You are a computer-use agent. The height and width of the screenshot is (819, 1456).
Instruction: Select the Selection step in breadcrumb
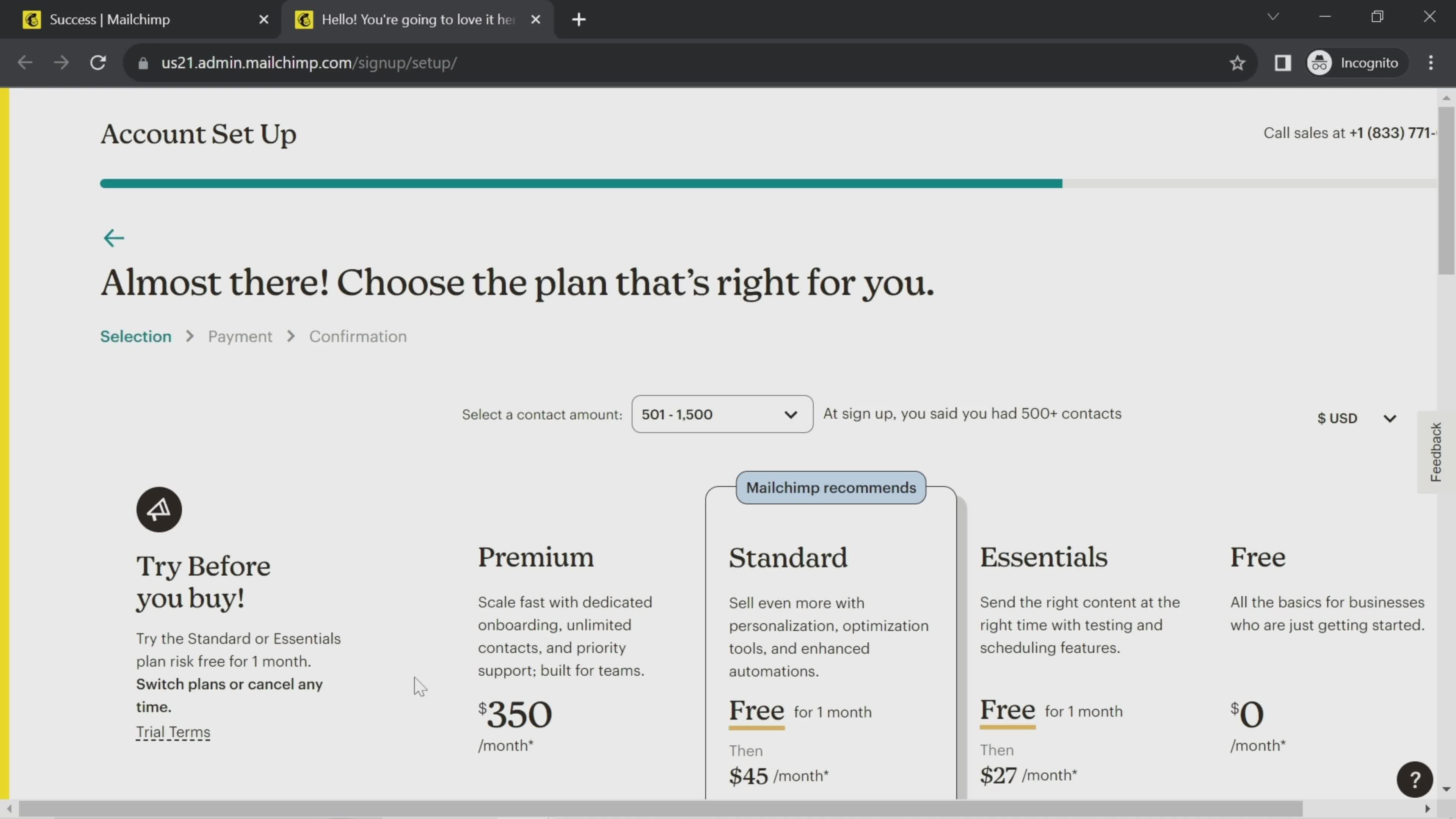click(x=136, y=336)
